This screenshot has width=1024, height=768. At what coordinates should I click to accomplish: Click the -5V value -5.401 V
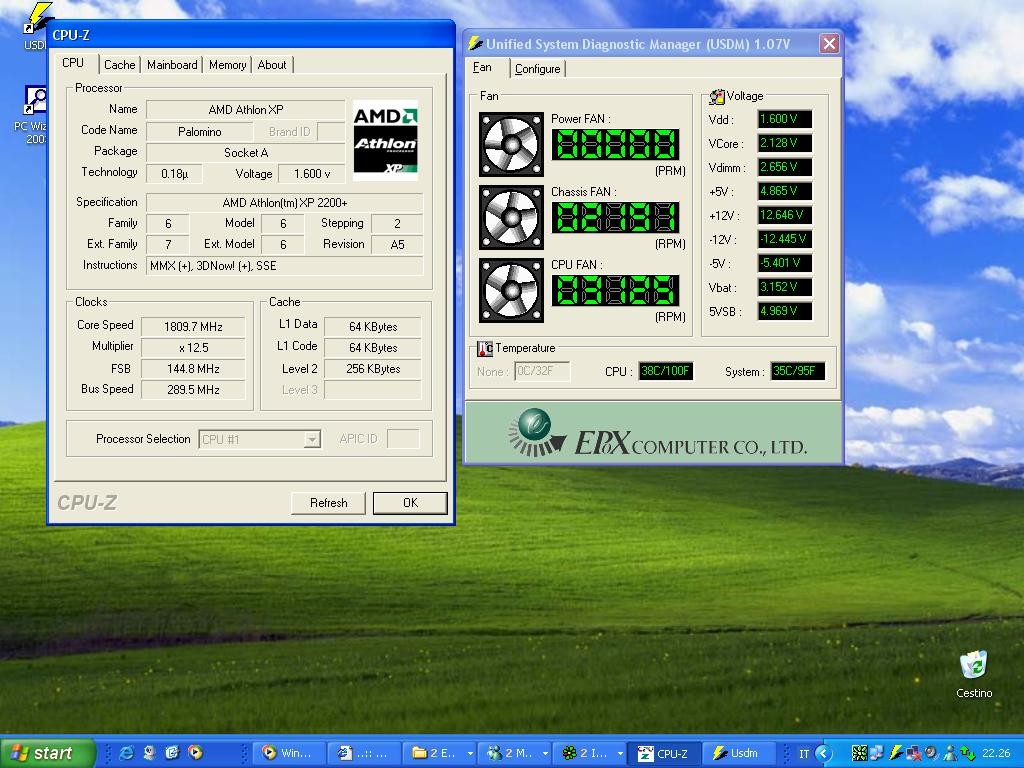[x=784, y=263]
